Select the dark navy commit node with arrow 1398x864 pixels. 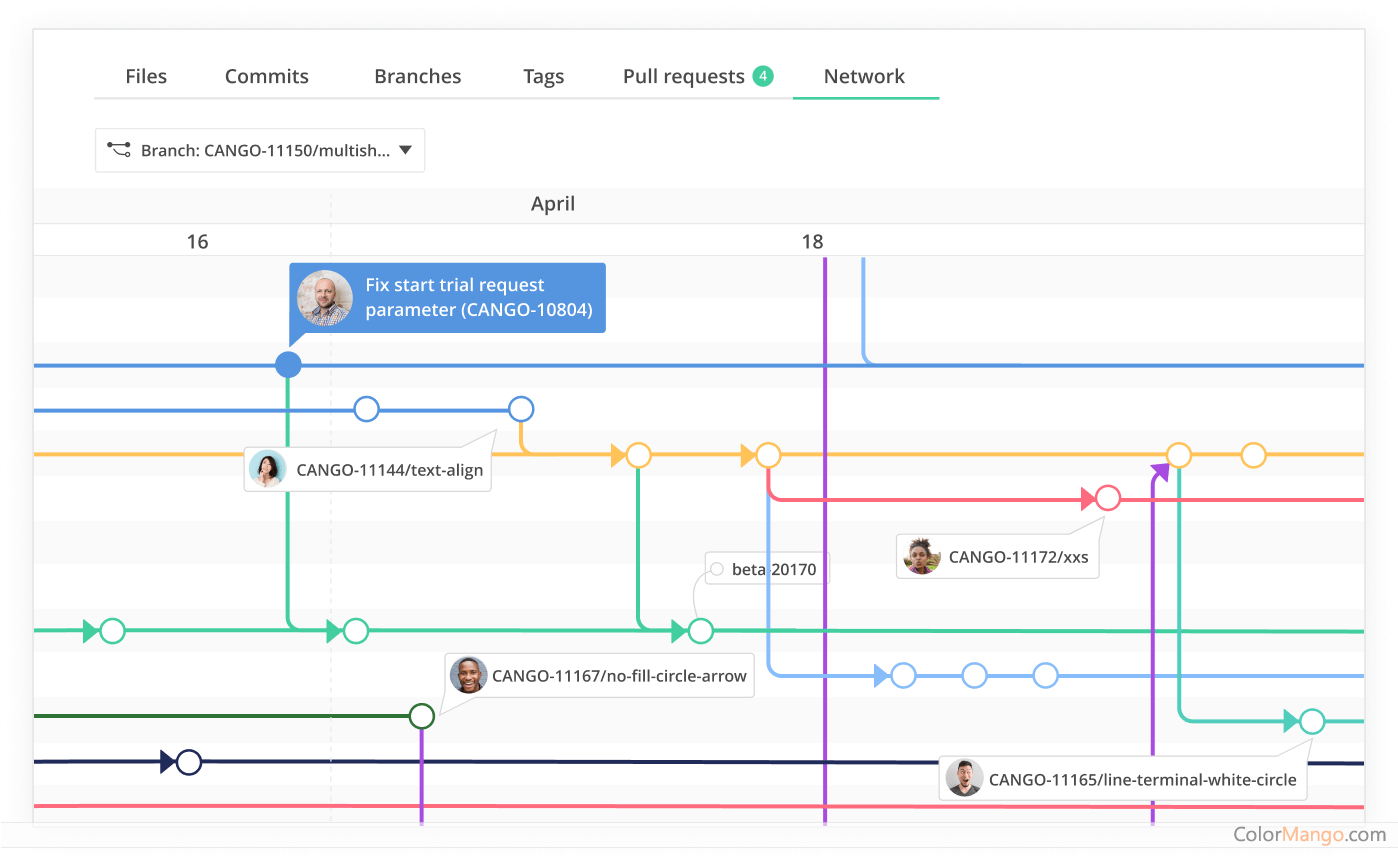[x=188, y=762]
